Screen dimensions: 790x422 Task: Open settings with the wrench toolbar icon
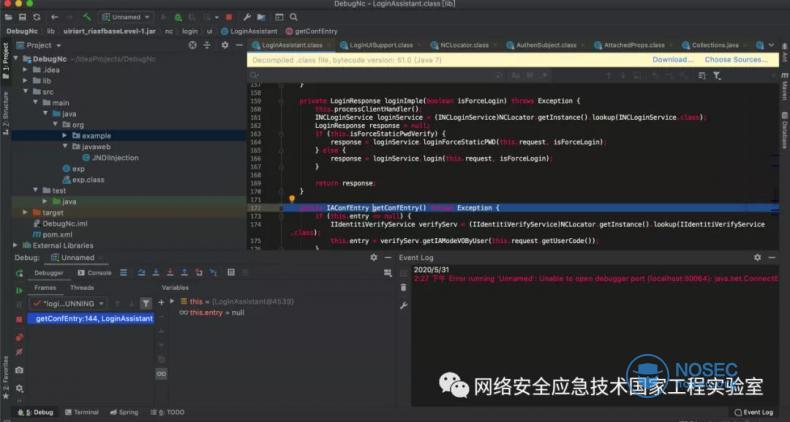(x=247, y=17)
